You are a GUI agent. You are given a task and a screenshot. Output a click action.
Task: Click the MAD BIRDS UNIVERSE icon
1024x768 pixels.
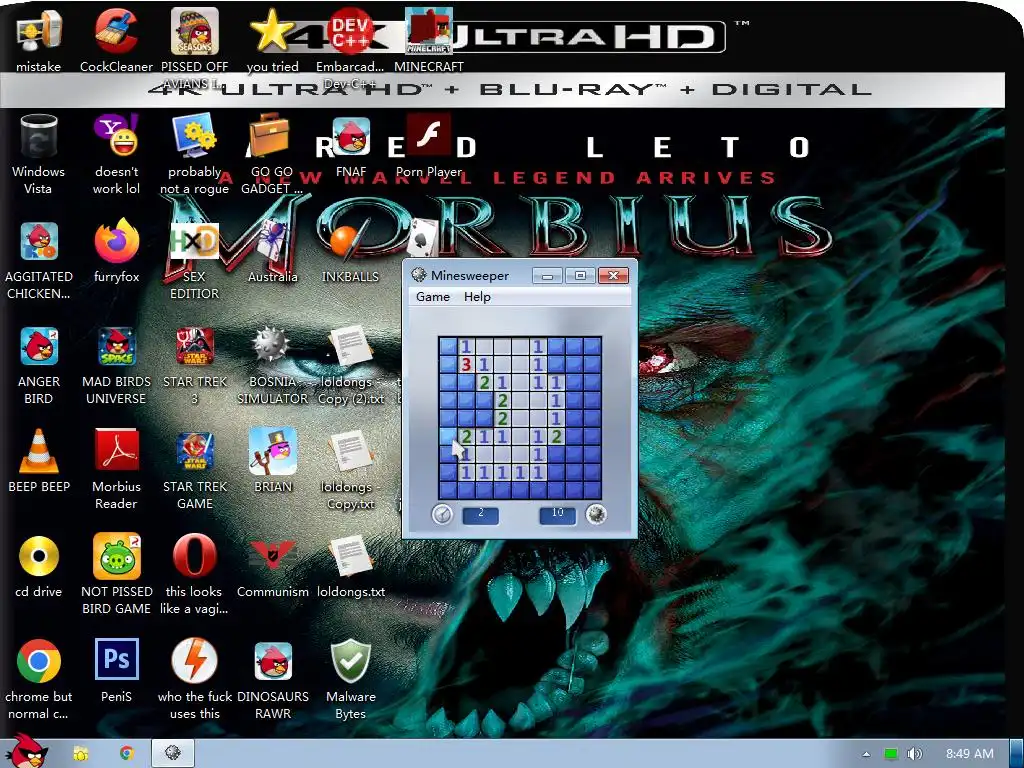coord(116,364)
